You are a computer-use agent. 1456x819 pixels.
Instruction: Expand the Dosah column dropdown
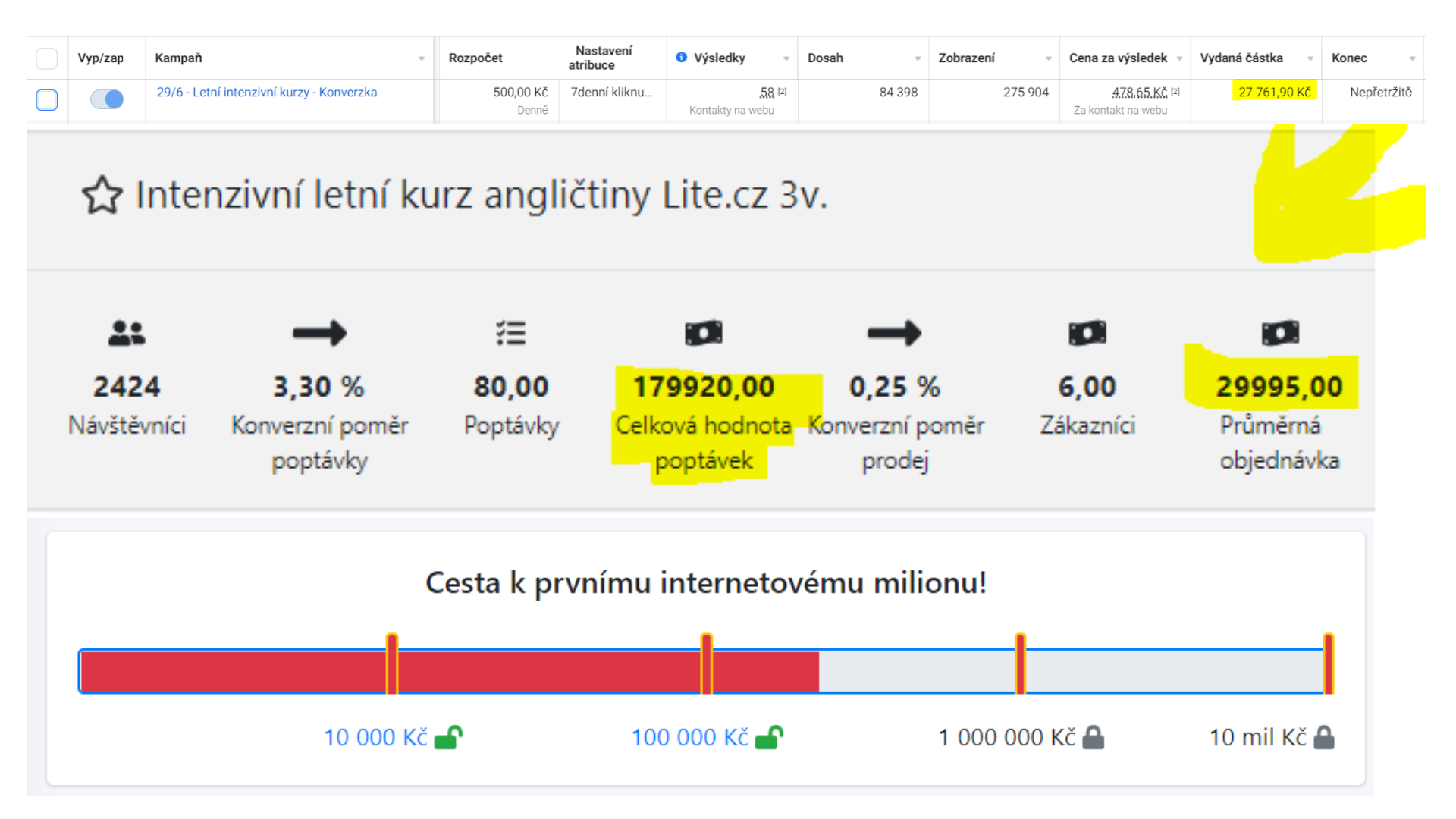point(917,58)
